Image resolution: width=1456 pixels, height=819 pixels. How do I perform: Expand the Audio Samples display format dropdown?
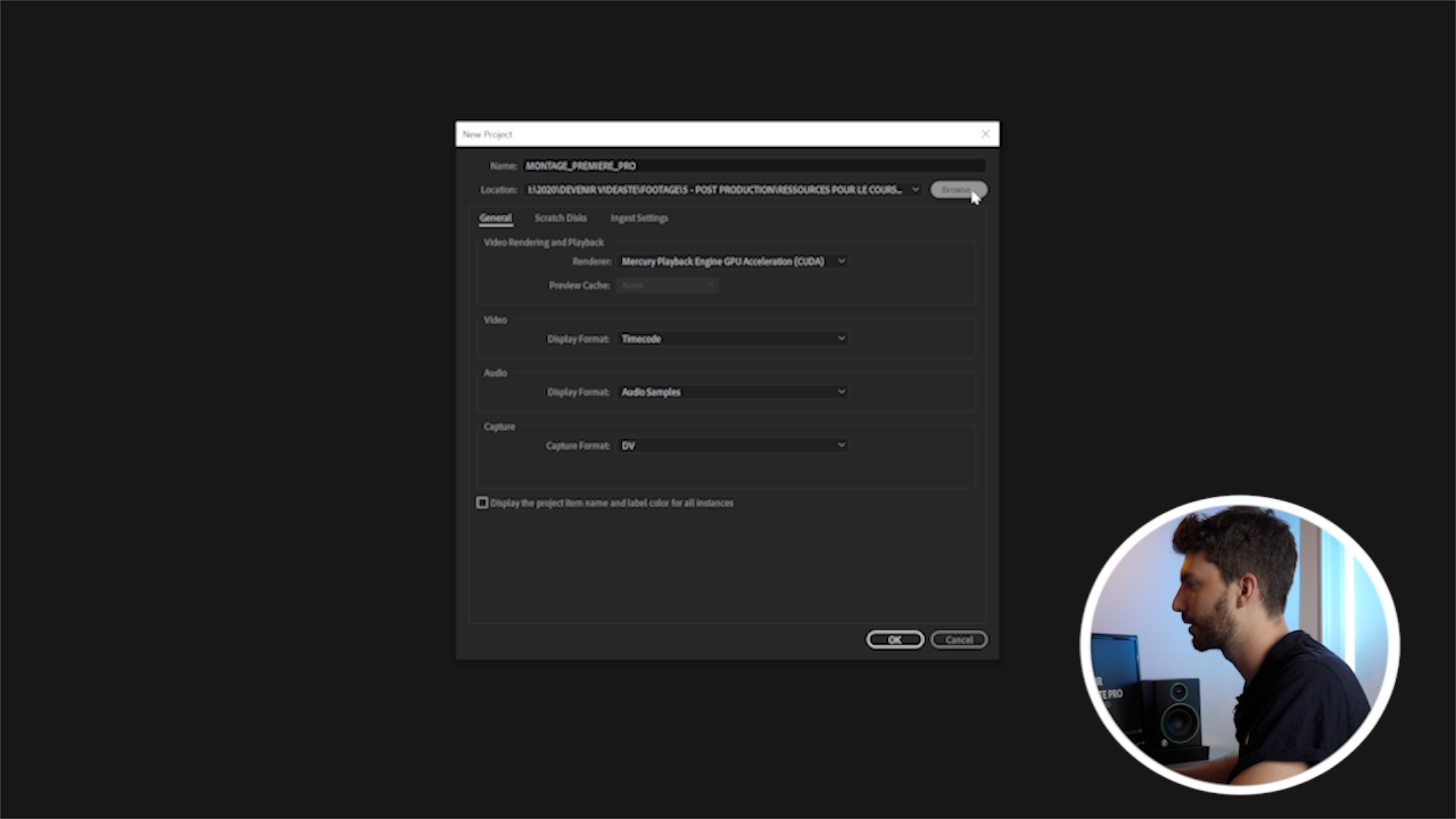point(733,392)
